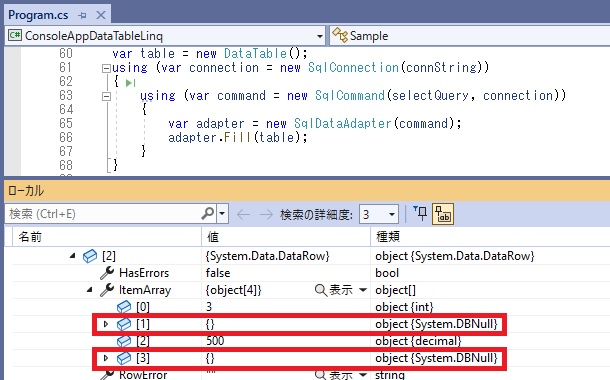
Task: Click the magnifier search icon in Locals
Action: (208, 213)
